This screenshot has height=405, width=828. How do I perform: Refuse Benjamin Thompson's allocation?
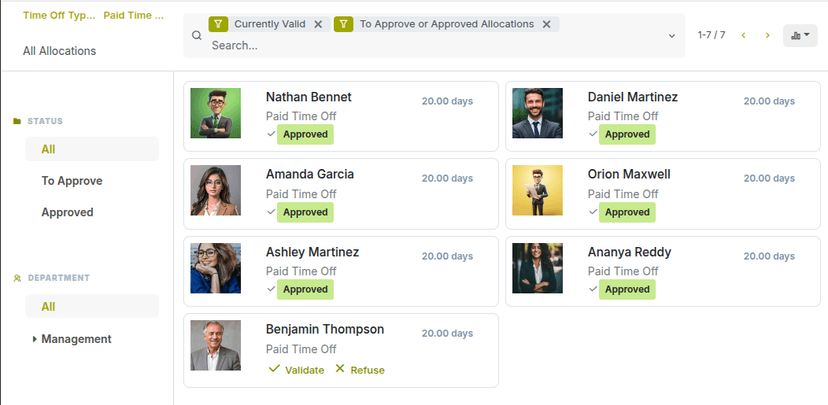[x=359, y=370]
